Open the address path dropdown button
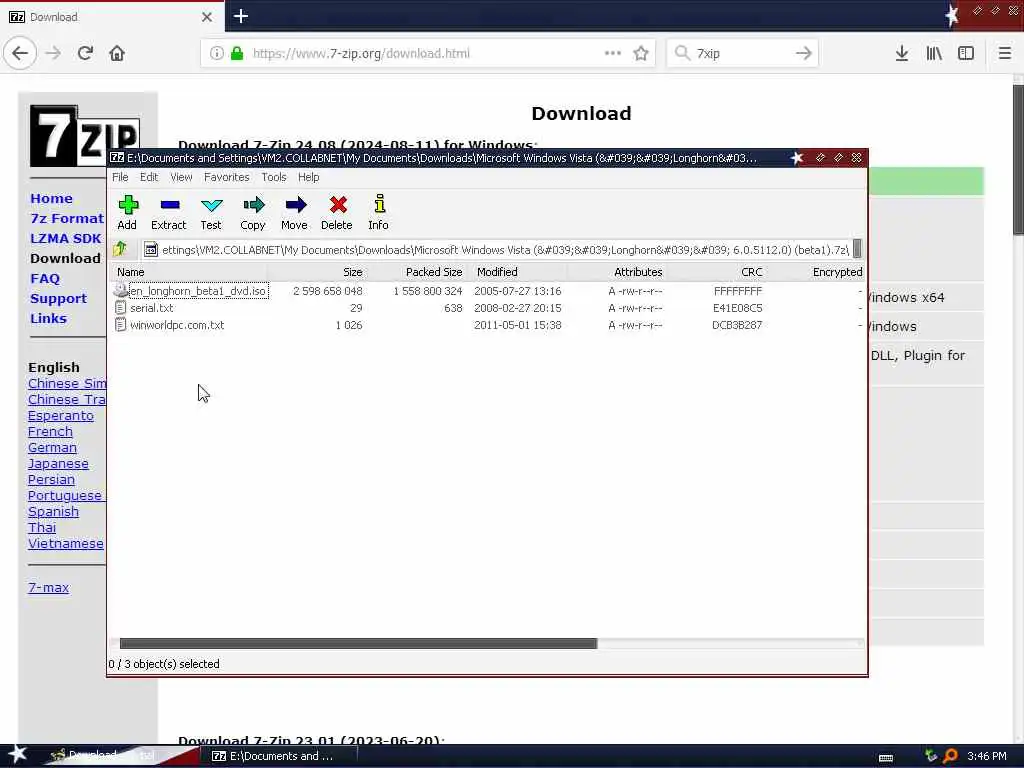 (x=857, y=249)
